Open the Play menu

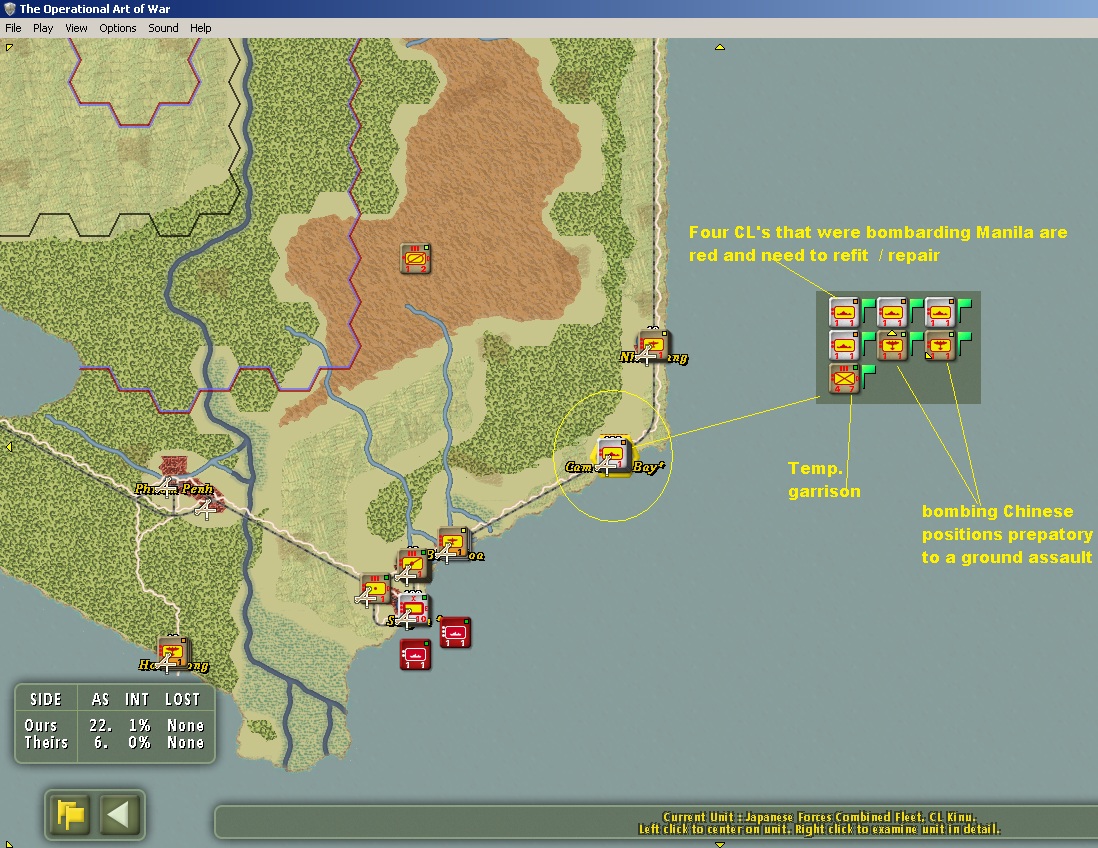[x=43, y=28]
